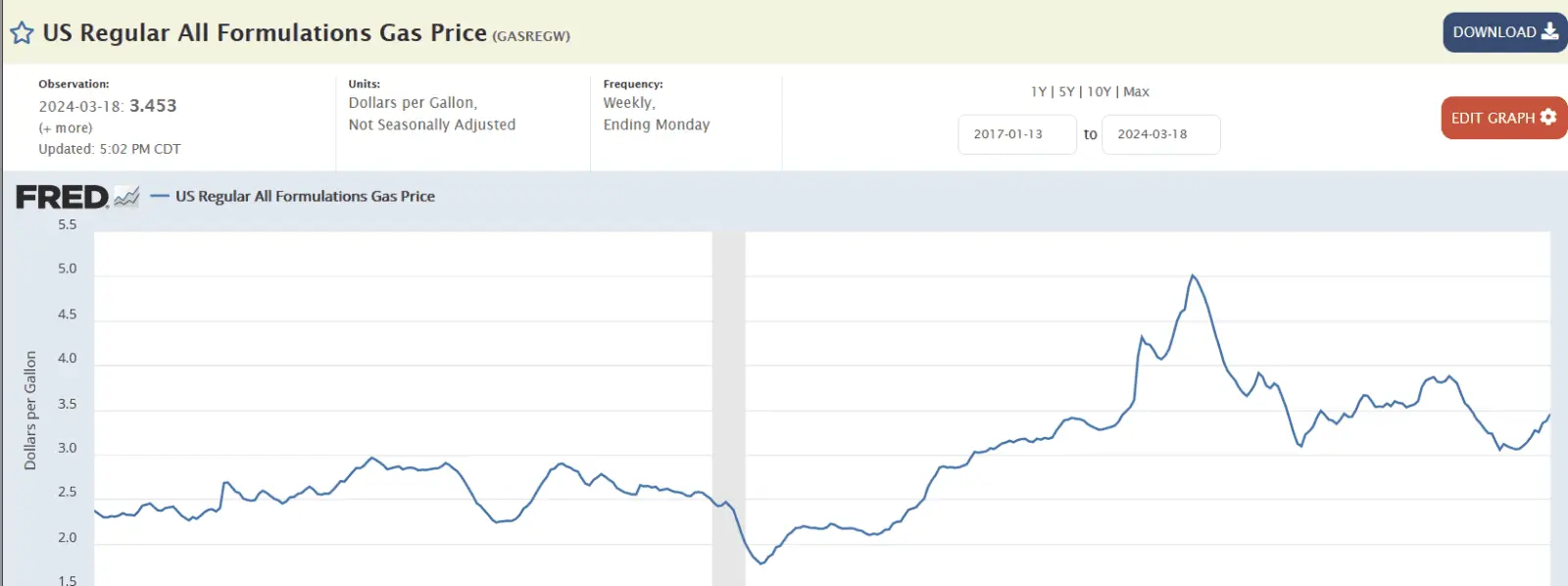Click the DOWNLOAD button
The width and height of the screenshot is (1568, 586).
click(x=1504, y=32)
